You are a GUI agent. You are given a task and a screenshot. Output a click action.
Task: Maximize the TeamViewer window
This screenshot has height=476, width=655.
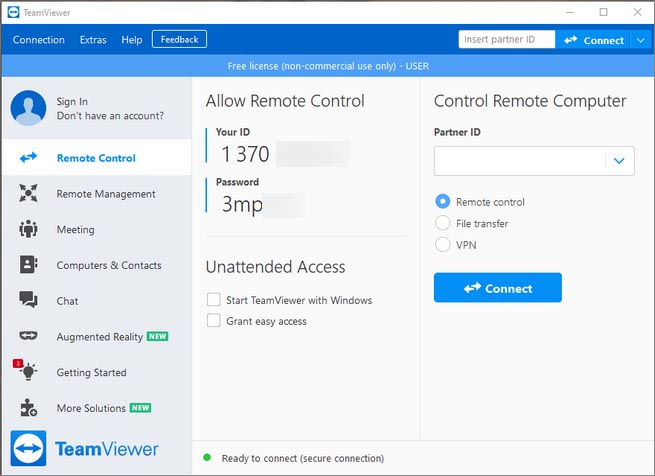604,12
